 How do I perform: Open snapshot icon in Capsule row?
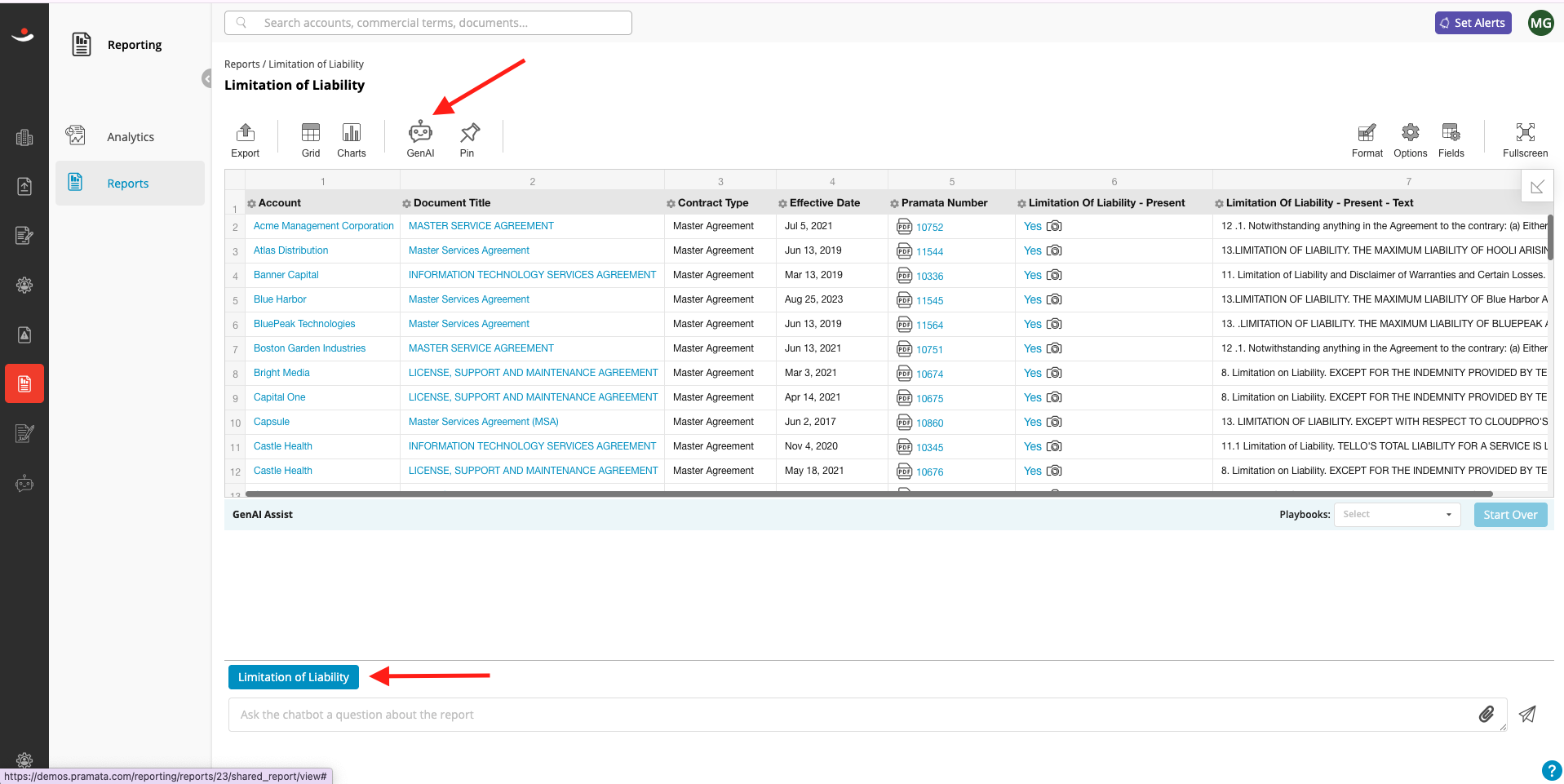pyautogui.click(x=1054, y=422)
